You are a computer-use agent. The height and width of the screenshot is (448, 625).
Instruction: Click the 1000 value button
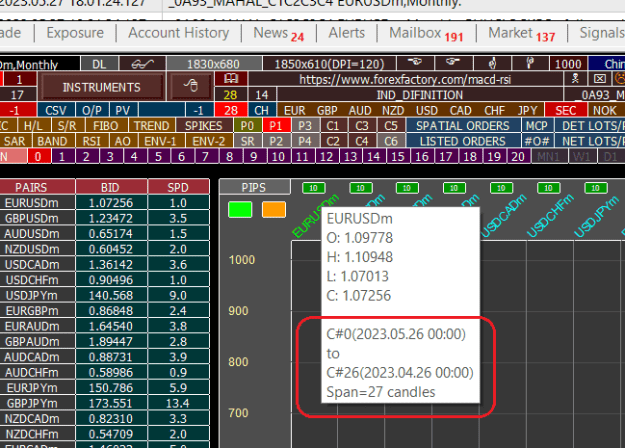(568, 64)
